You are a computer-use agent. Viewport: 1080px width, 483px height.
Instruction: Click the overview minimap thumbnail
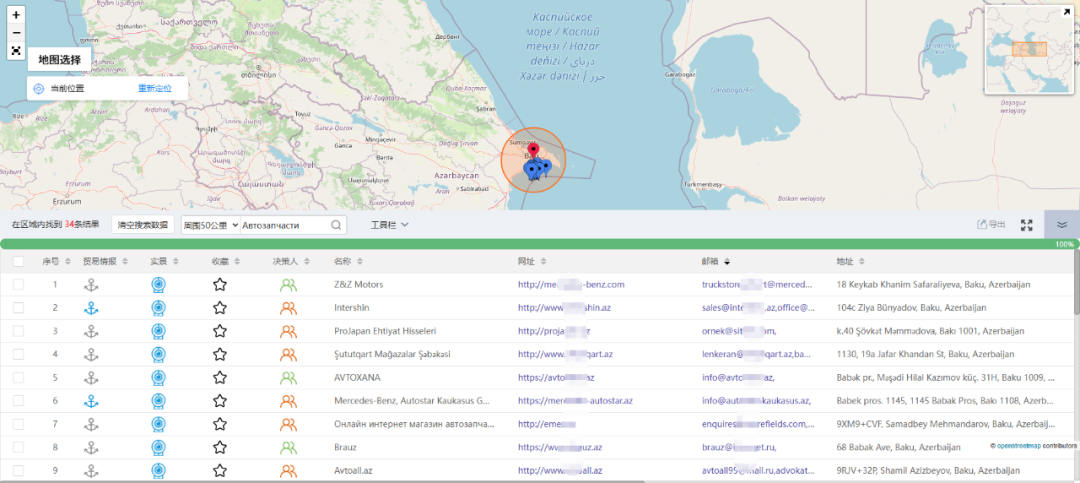(1029, 50)
